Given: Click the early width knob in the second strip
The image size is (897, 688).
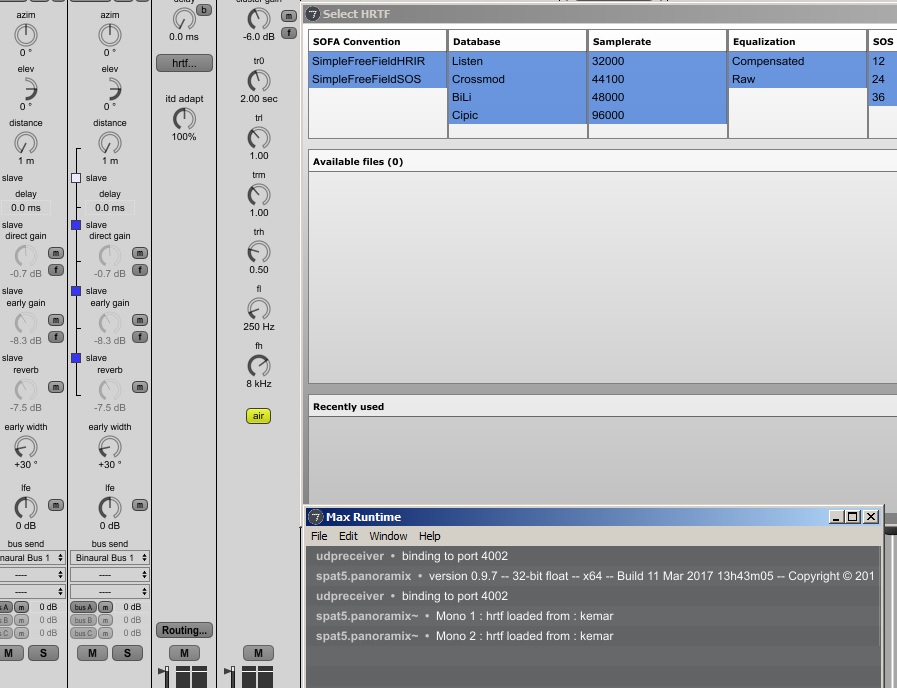Looking at the screenshot, I should [x=110, y=447].
